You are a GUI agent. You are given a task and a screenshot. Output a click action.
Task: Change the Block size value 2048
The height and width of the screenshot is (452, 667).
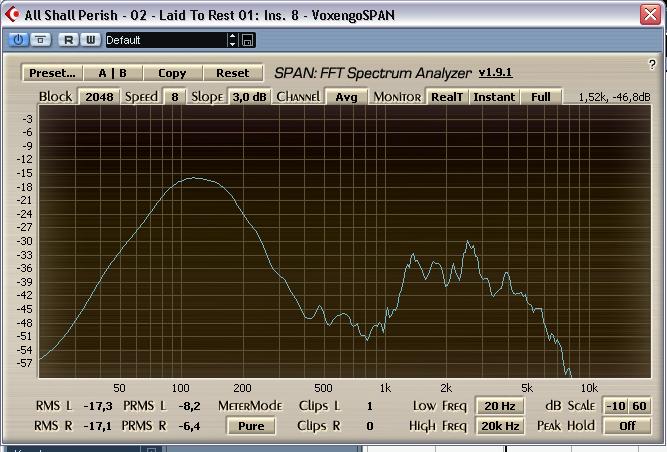point(99,97)
